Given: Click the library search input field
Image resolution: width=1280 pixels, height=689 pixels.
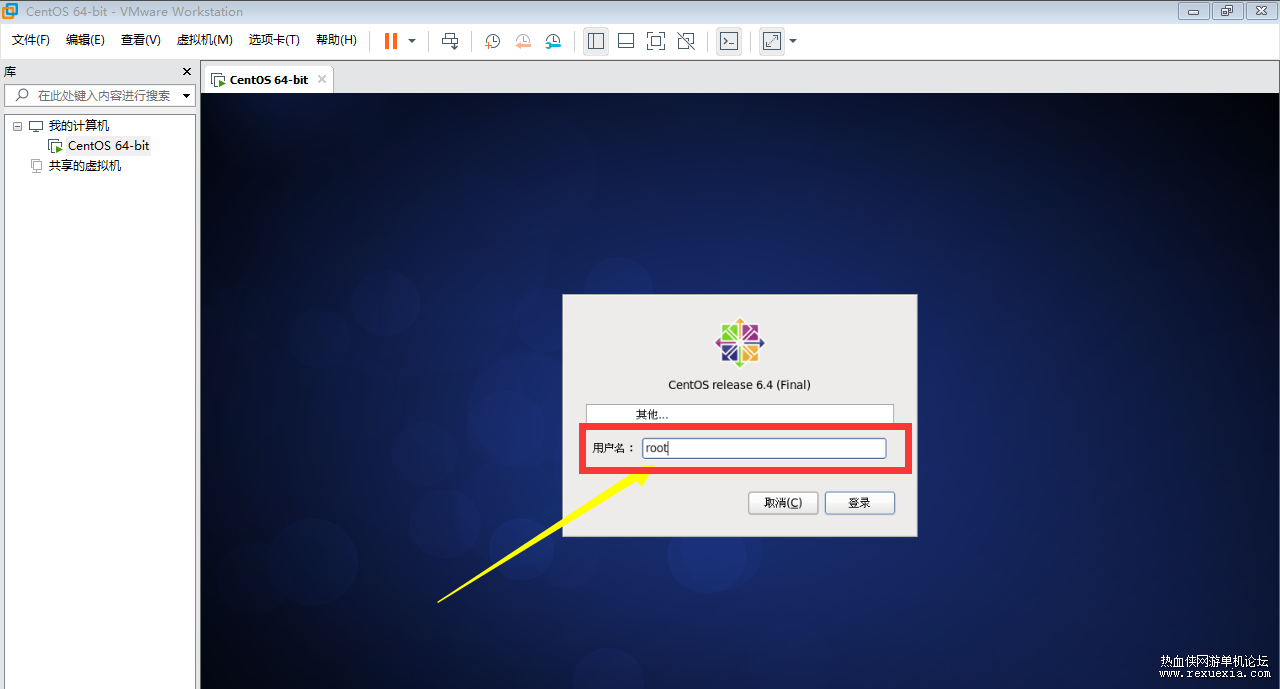Looking at the screenshot, I should (98, 96).
